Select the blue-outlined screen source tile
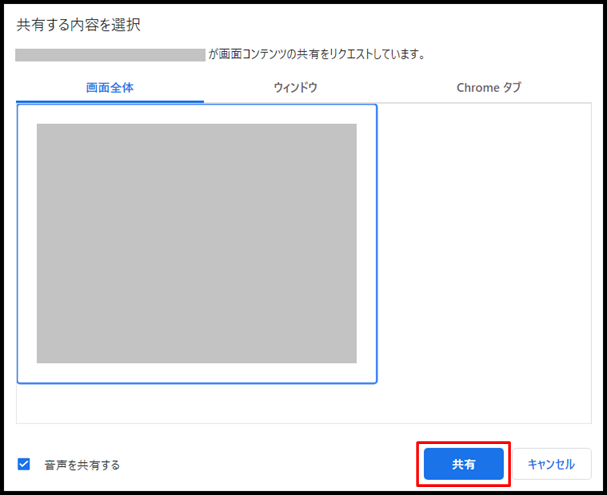 click(197, 244)
